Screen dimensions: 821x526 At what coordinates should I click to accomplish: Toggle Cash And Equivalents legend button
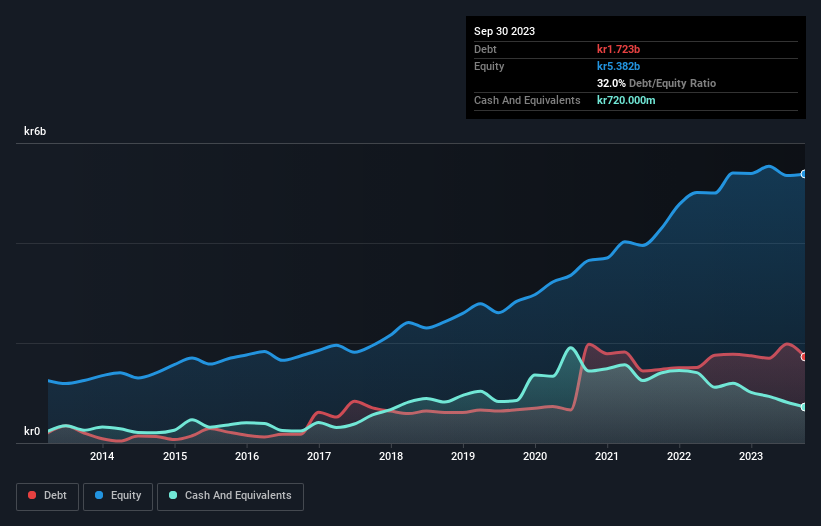tap(230, 496)
